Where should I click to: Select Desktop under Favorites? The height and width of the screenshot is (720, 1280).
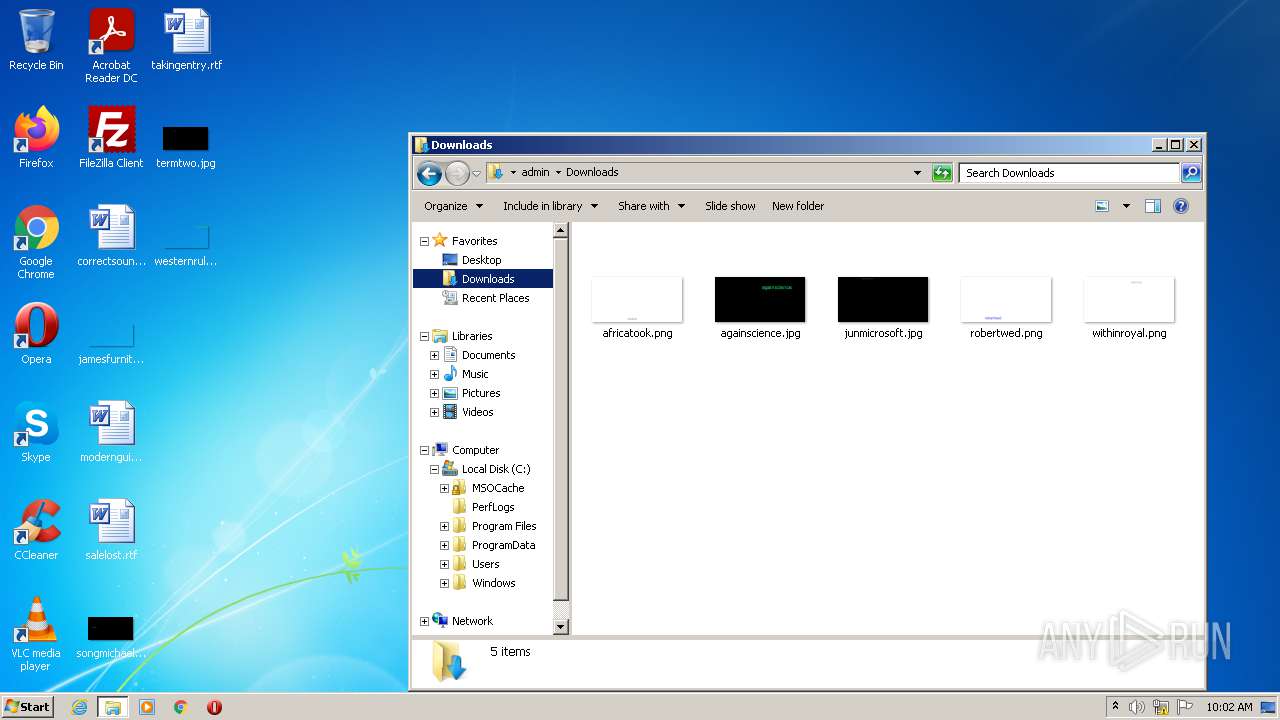coord(481,260)
